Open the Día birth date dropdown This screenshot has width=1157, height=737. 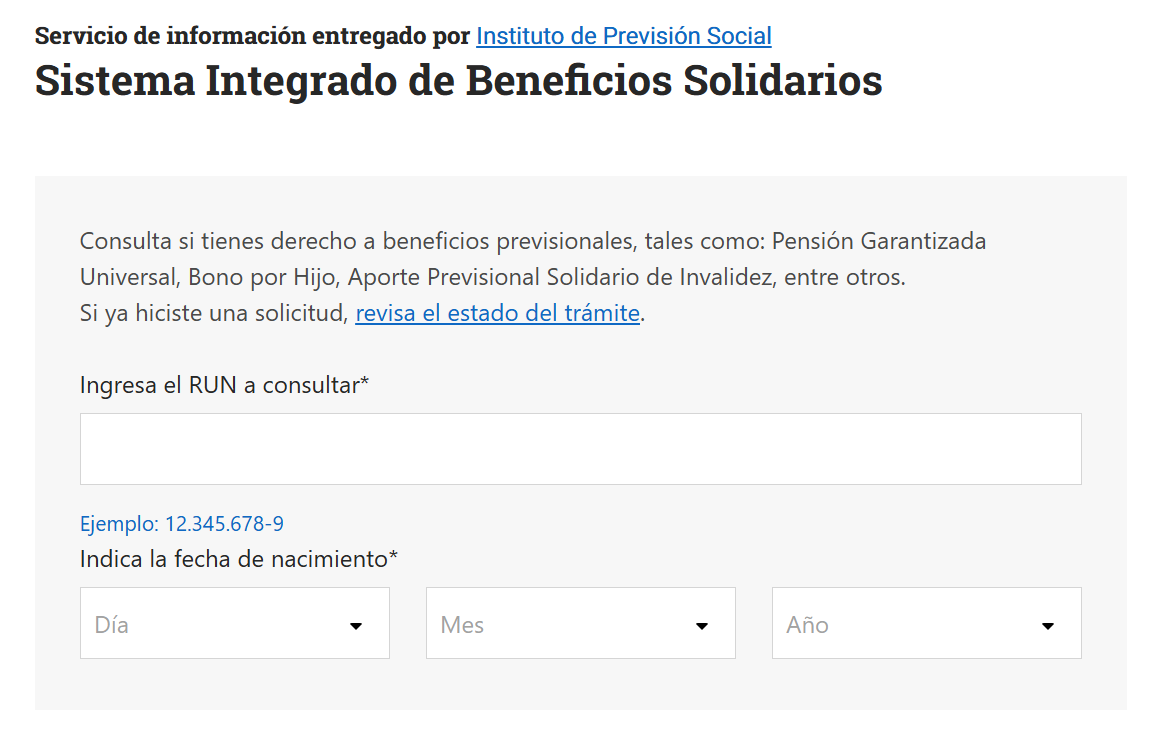pyautogui.click(x=234, y=623)
